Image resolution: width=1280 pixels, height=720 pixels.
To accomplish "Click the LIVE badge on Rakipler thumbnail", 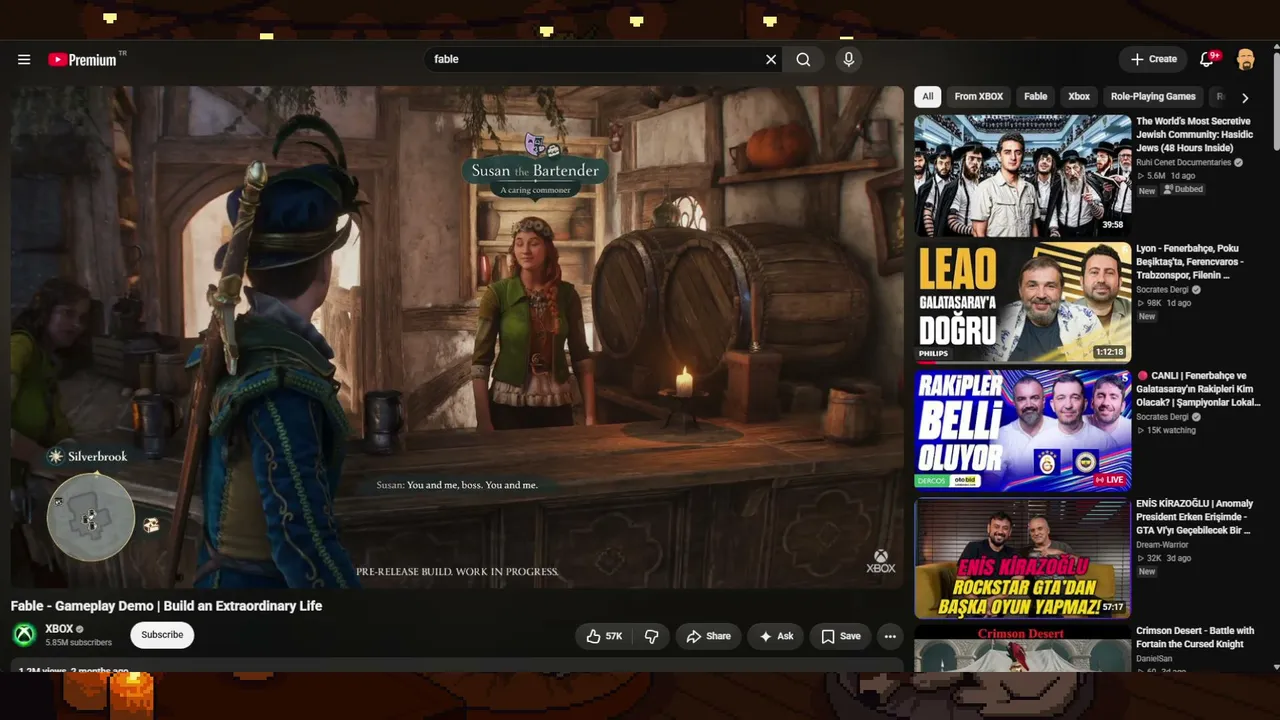I will pyautogui.click(x=1109, y=480).
